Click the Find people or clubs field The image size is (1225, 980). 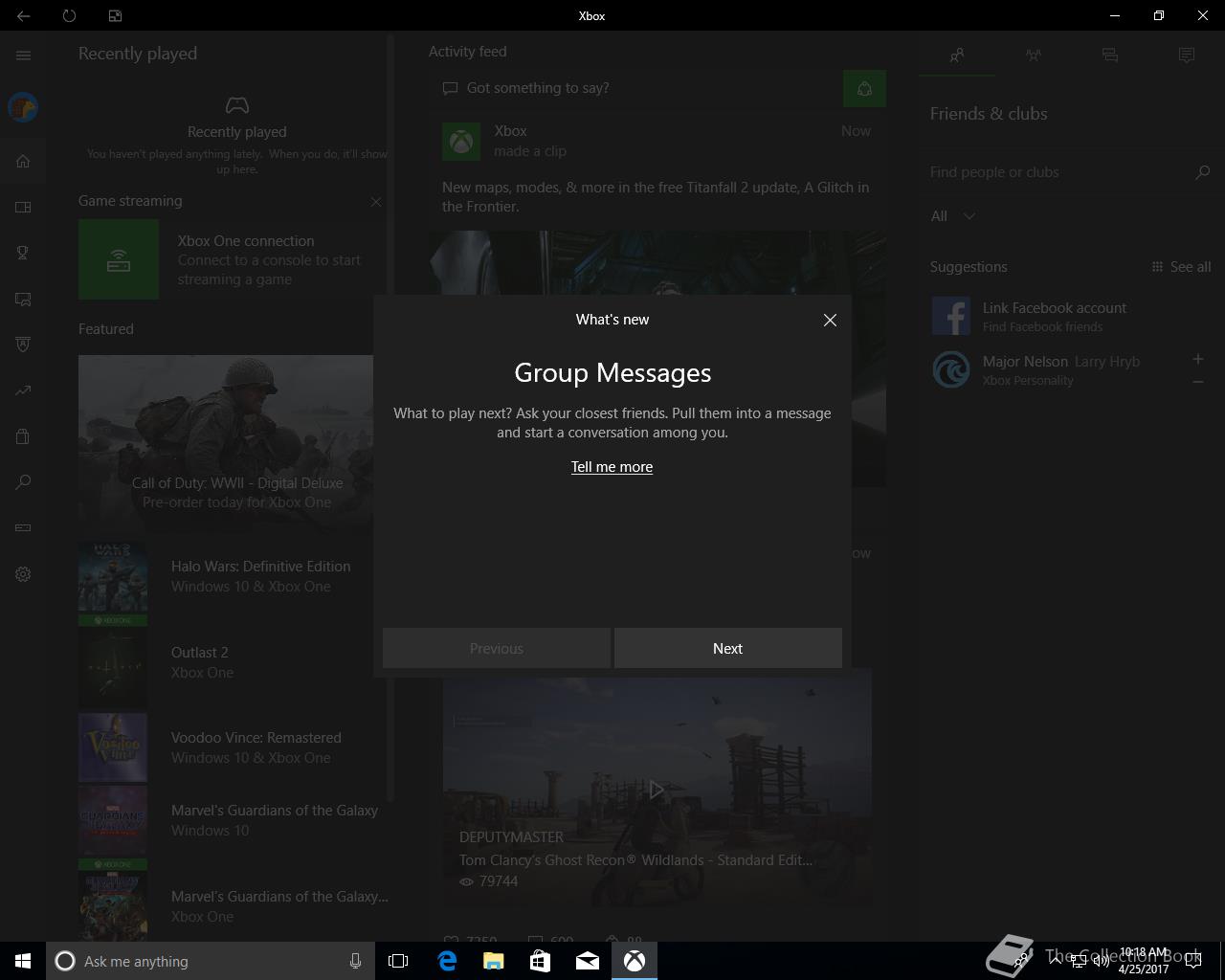[1058, 172]
